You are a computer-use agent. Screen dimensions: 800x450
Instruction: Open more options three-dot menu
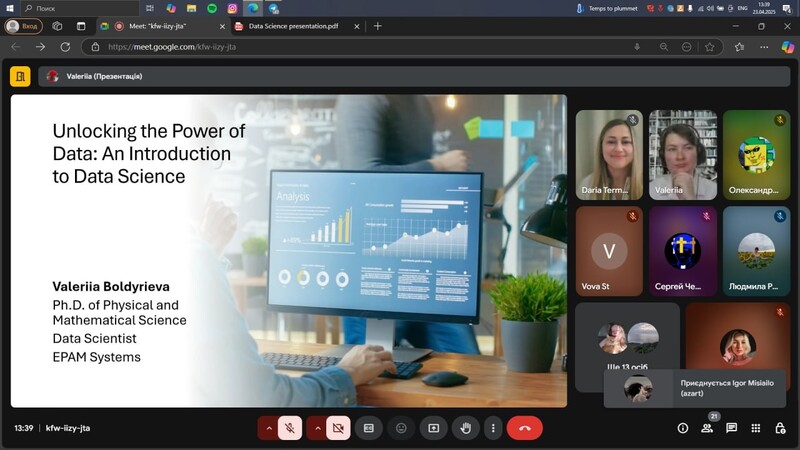[493, 428]
